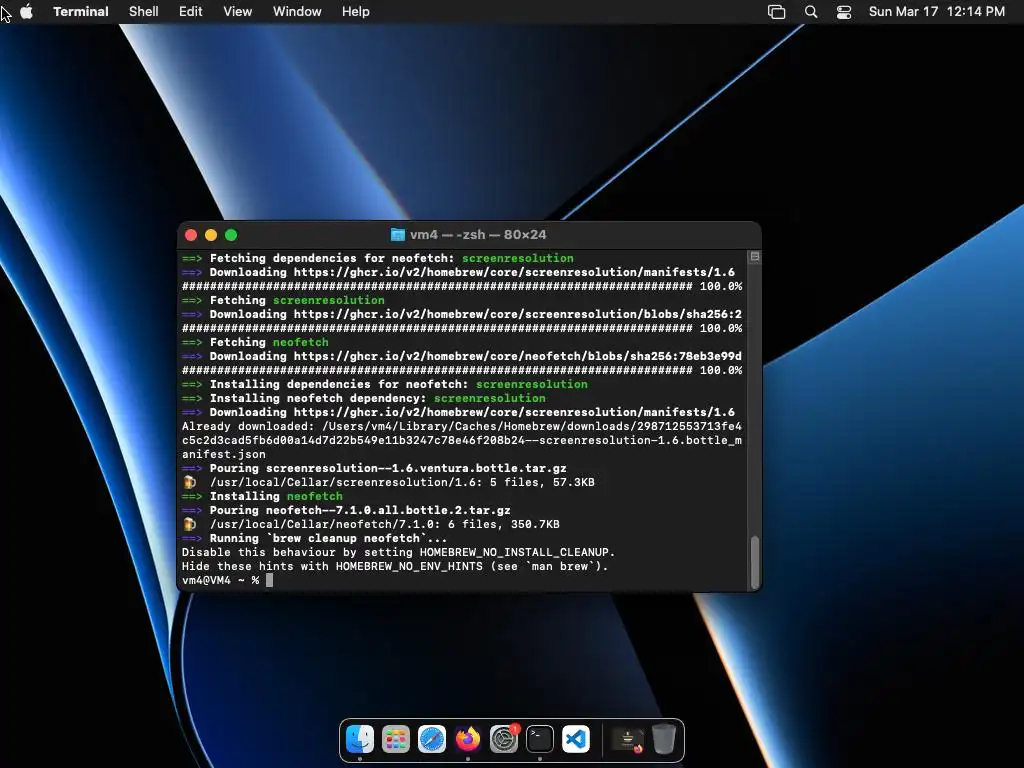Open Launchpad from the Dock
This screenshot has width=1024, height=768.
tap(396, 739)
